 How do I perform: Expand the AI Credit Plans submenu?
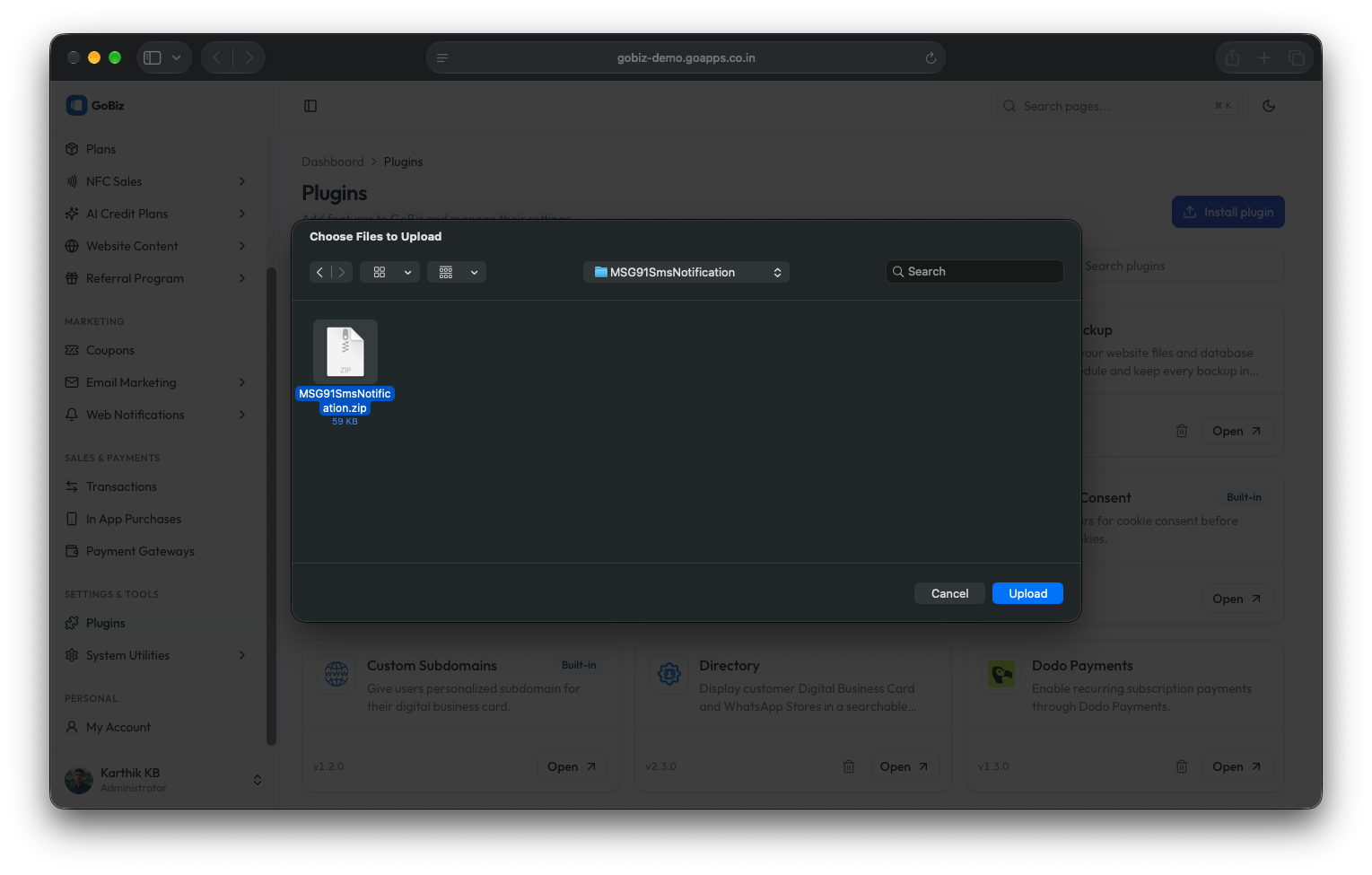coord(242,214)
